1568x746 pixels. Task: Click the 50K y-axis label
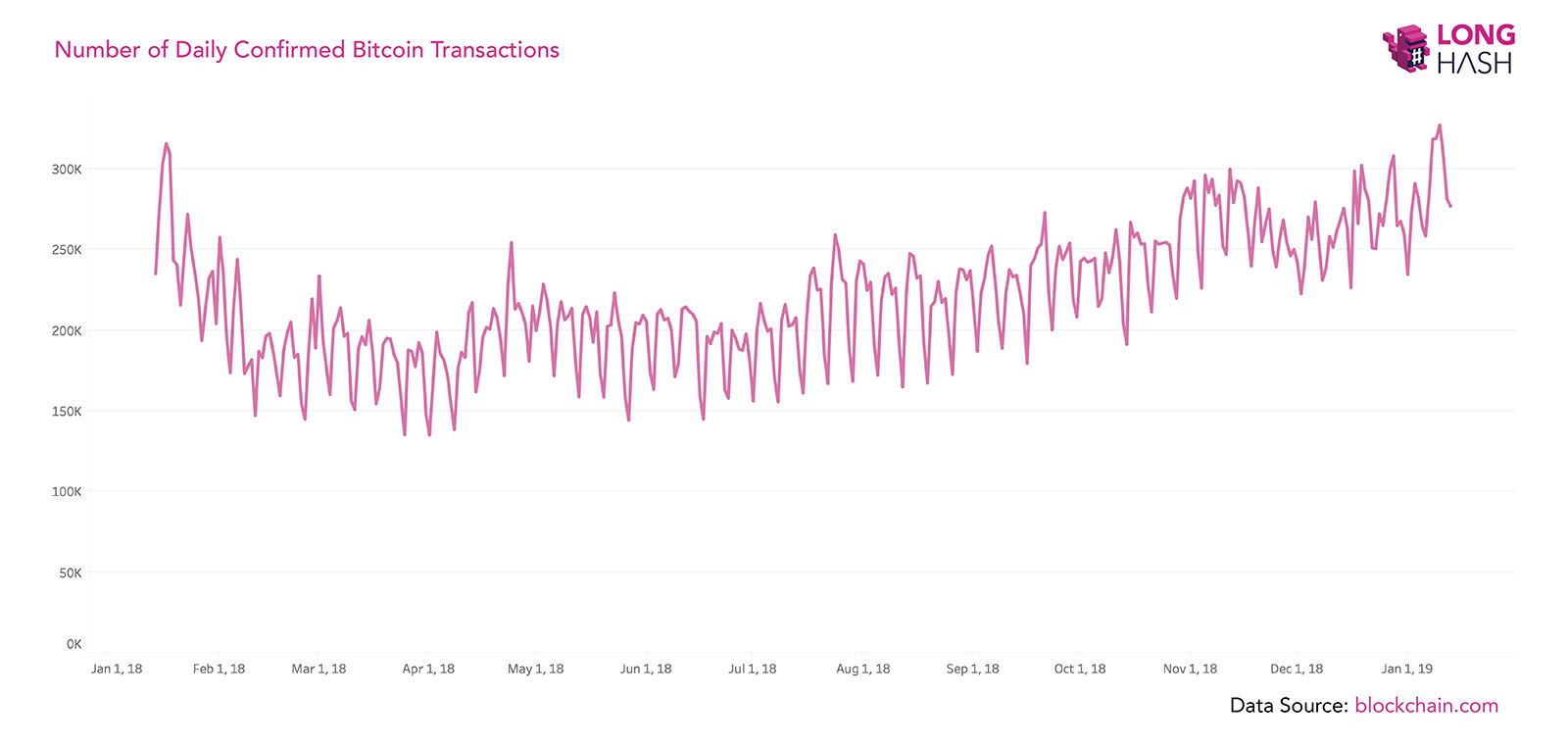[70, 573]
